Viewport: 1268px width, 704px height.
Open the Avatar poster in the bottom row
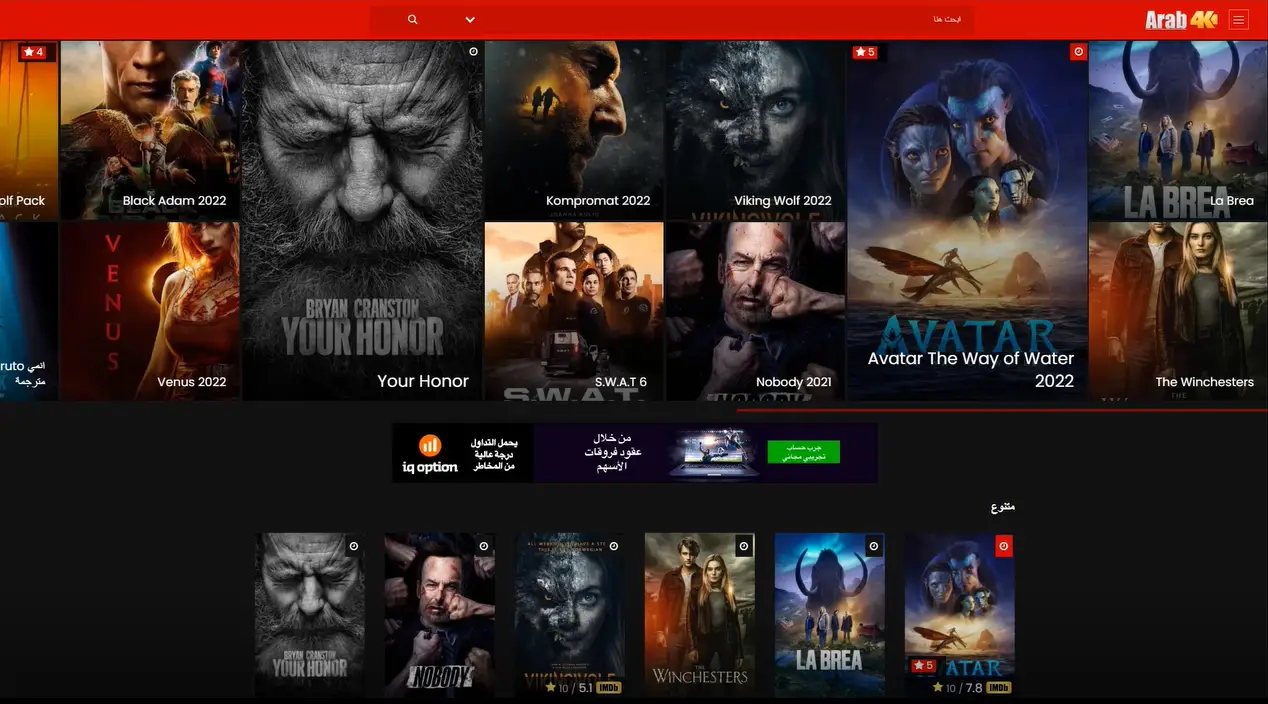coord(960,614)
